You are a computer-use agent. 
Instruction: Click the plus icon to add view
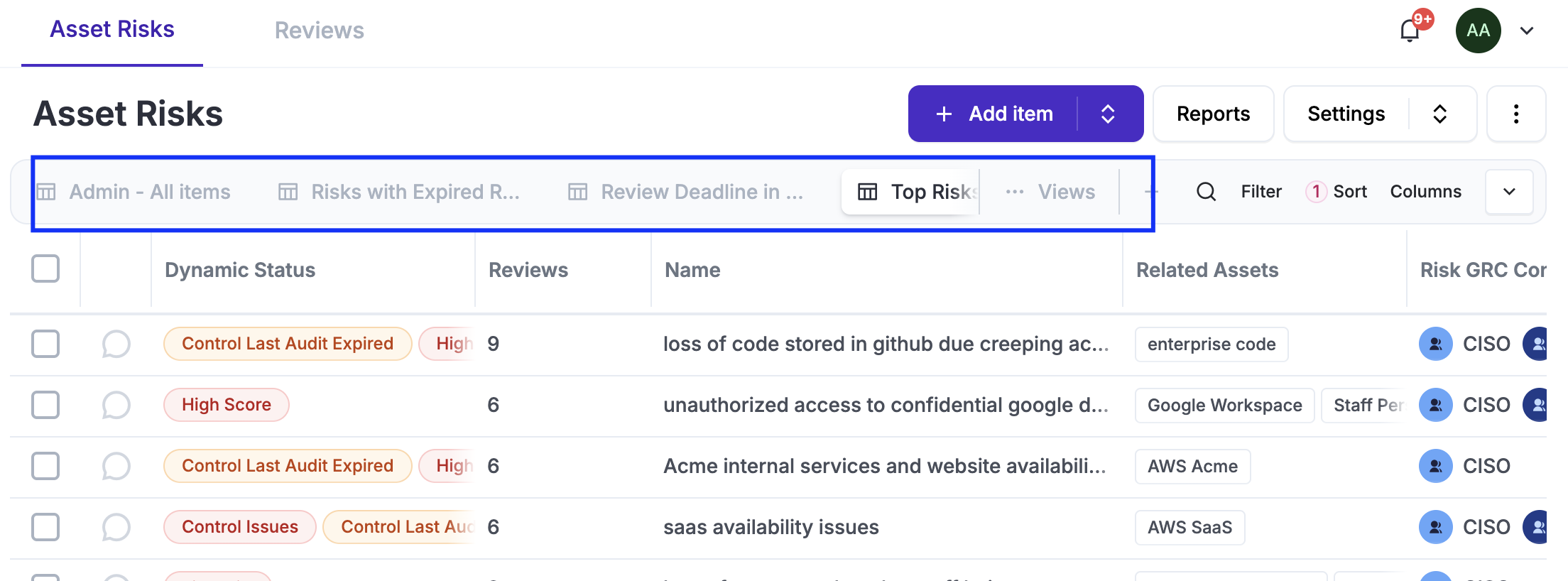(1151, 192)
